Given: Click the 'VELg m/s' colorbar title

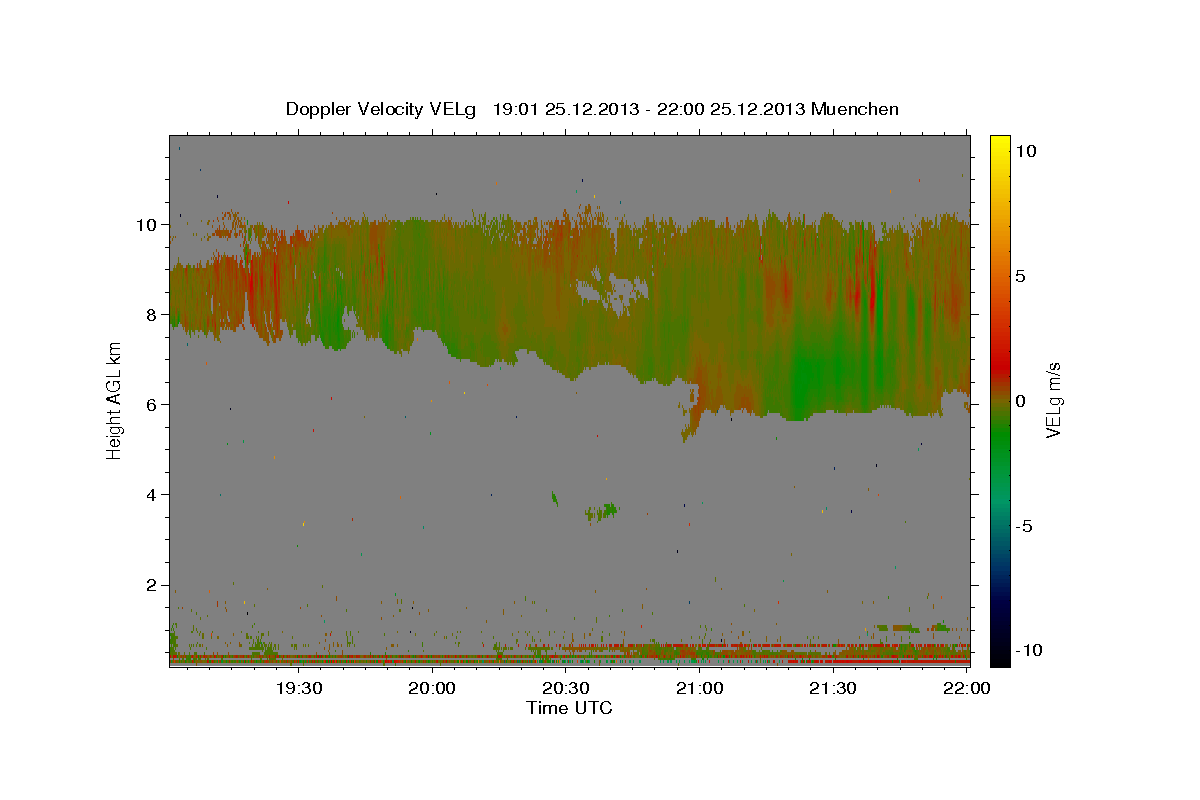Looking at the screenshot, I should (1055, 400).
